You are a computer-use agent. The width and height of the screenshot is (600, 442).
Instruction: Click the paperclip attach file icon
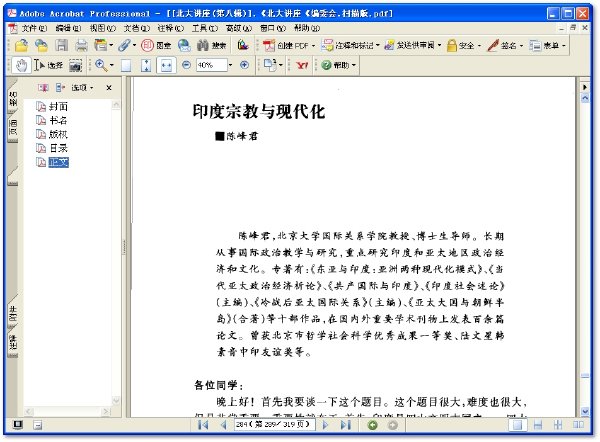point(124,45)
